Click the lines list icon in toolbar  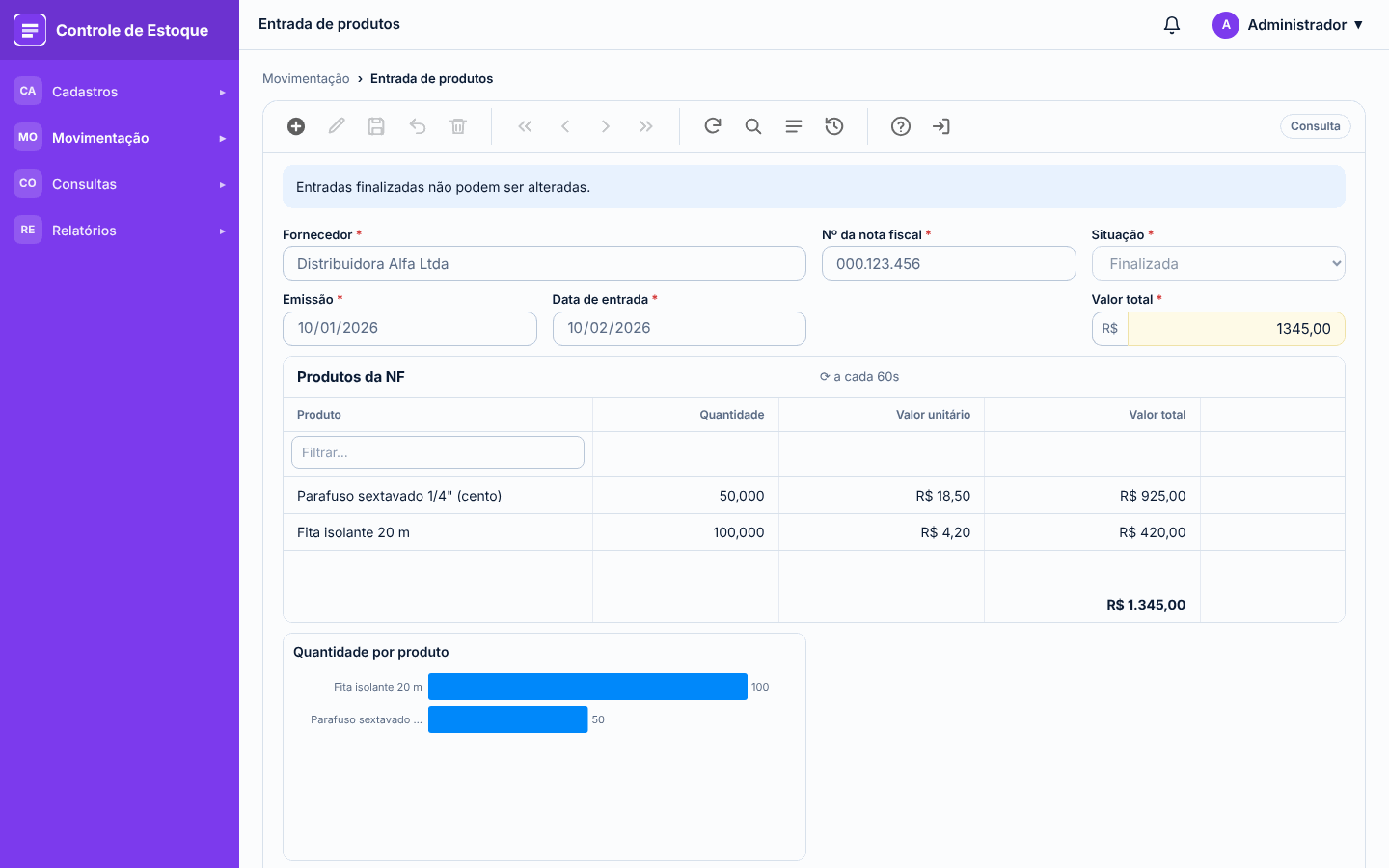pos(794,126)
